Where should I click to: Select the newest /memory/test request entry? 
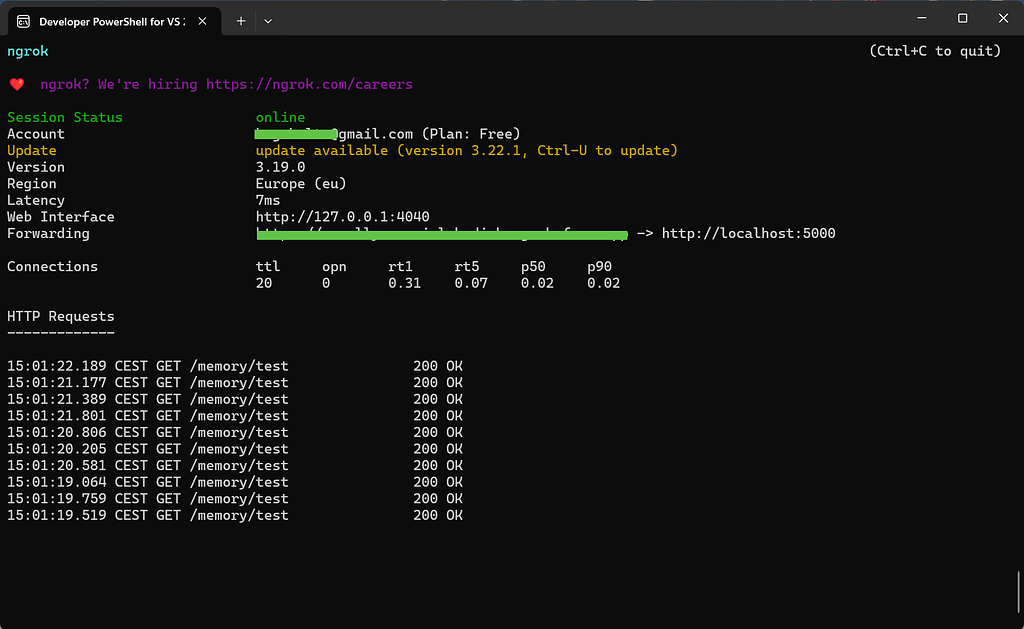[147, 365]
